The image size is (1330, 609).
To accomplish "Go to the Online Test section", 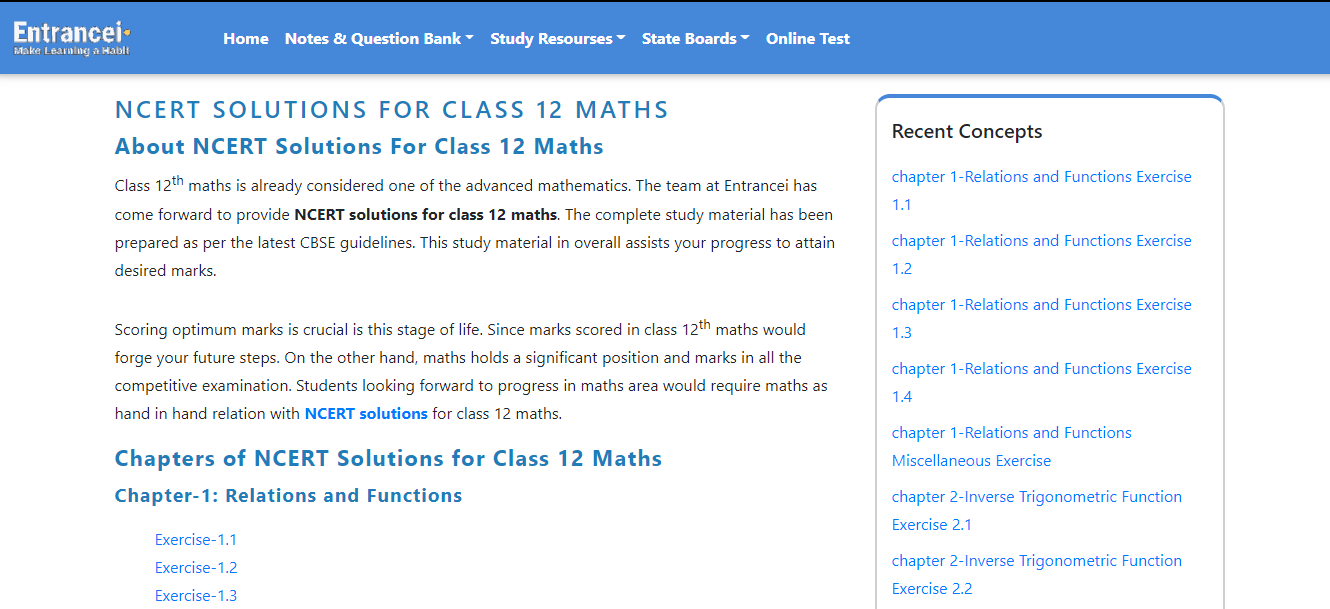I will [x=807, y=38].
